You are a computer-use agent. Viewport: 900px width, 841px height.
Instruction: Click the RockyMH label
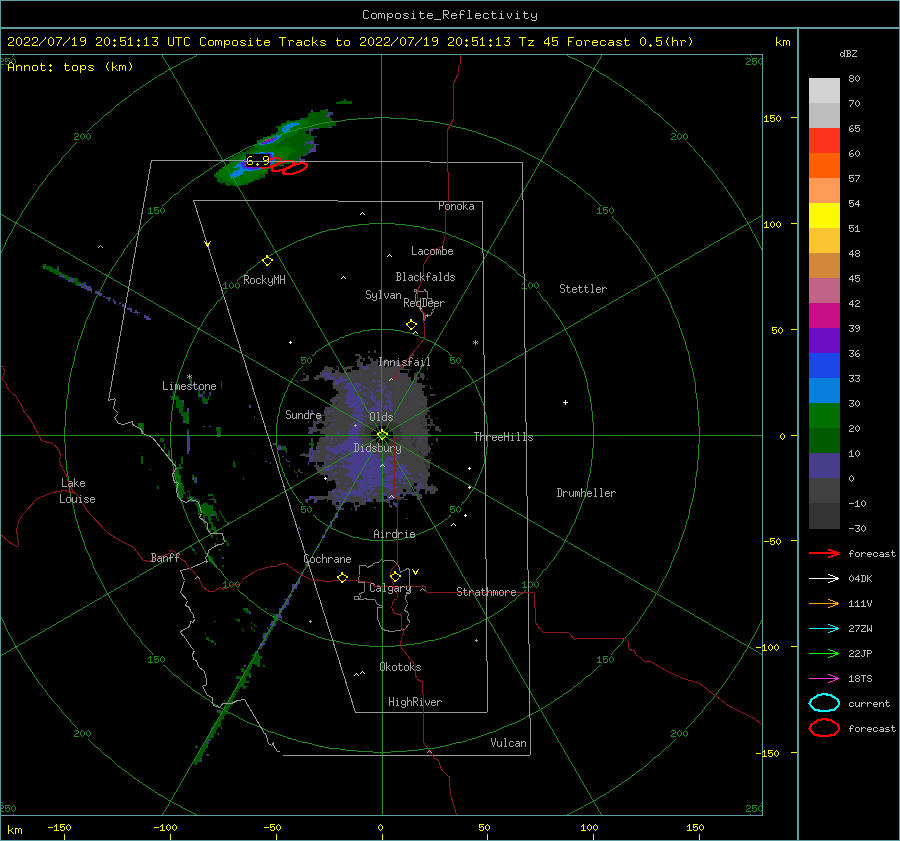click(x=264, y=280)
